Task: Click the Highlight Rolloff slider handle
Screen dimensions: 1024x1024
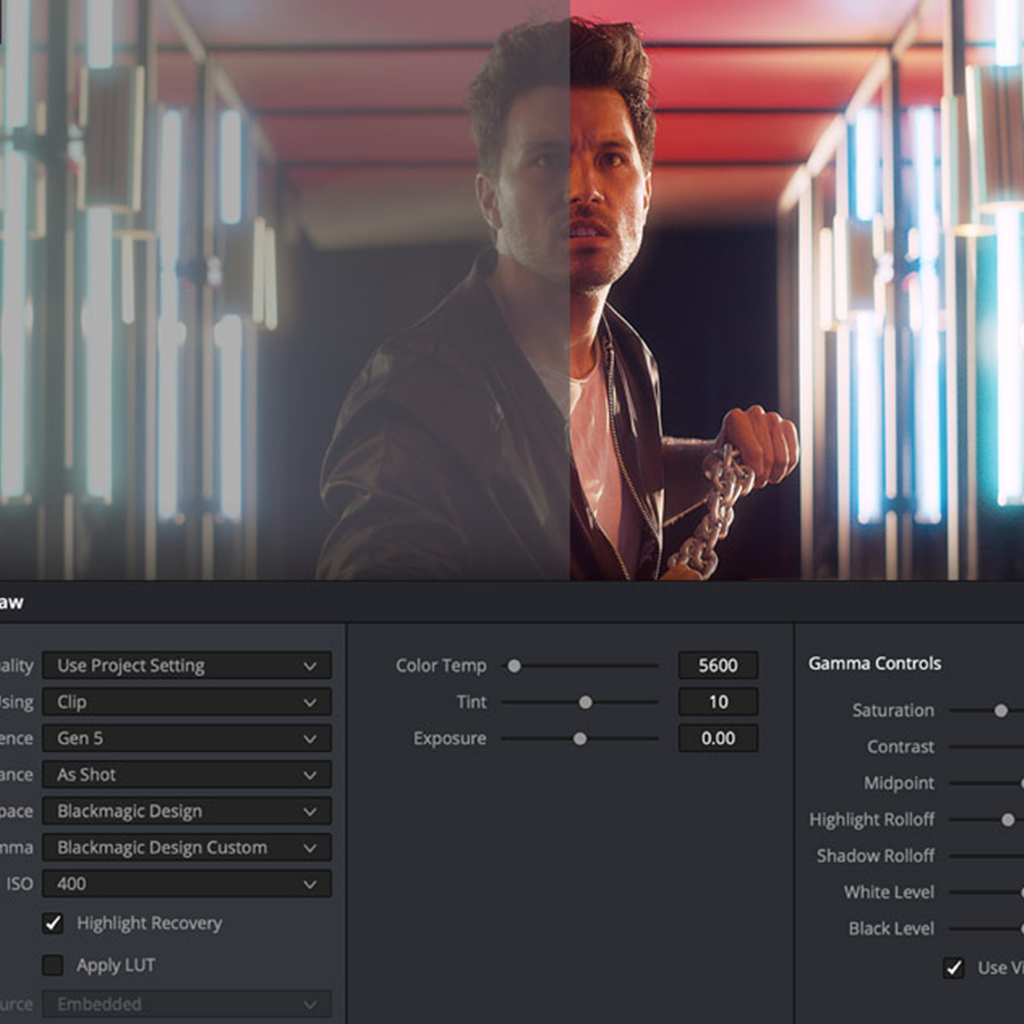Action: [x=1008, y=819]
